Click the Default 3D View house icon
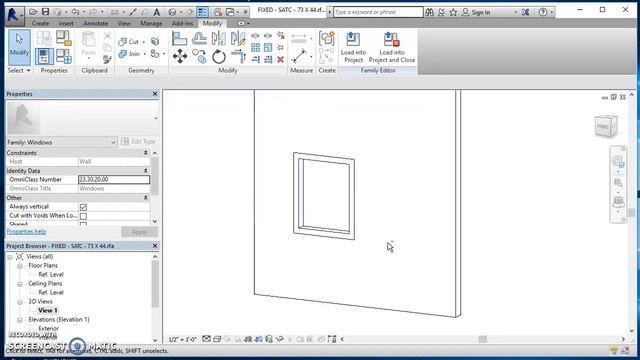Viewport: 640px width, 360px height. tap(172, 12)
